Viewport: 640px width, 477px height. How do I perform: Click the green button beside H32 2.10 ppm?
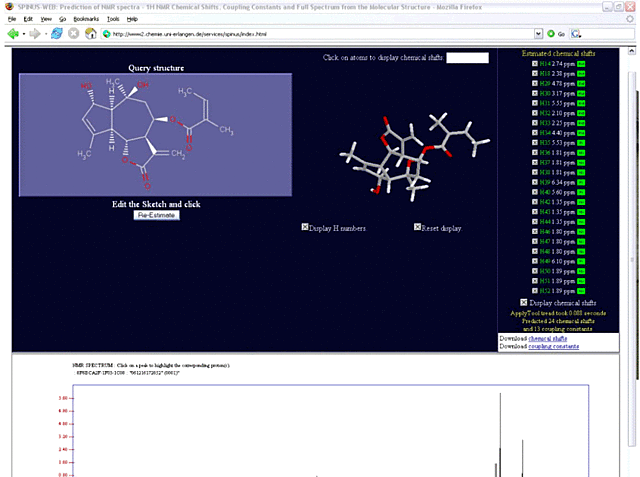(581, 113)
